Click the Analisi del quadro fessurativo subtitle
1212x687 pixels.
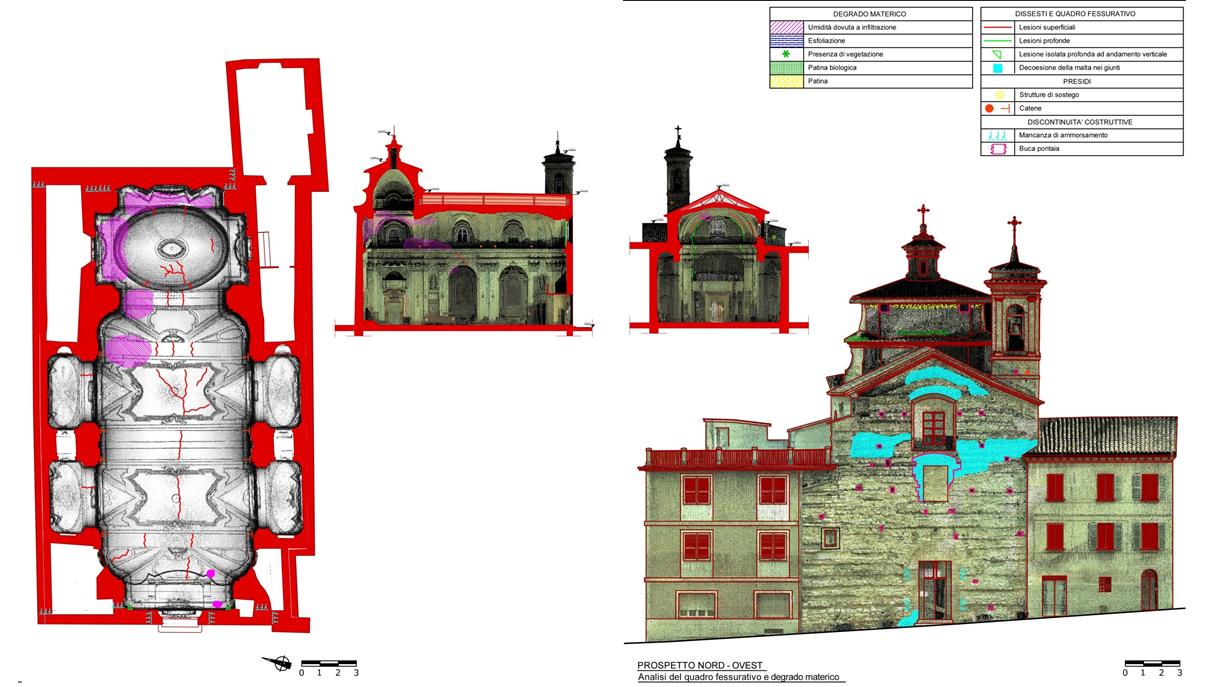point(740,678)
